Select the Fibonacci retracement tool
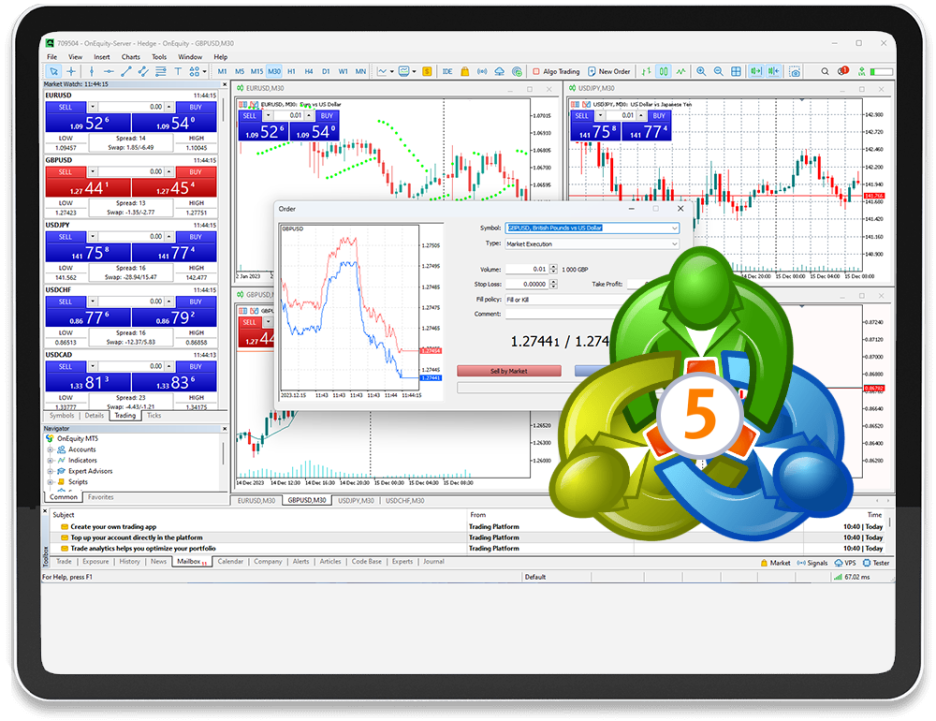 click(161, 72)
